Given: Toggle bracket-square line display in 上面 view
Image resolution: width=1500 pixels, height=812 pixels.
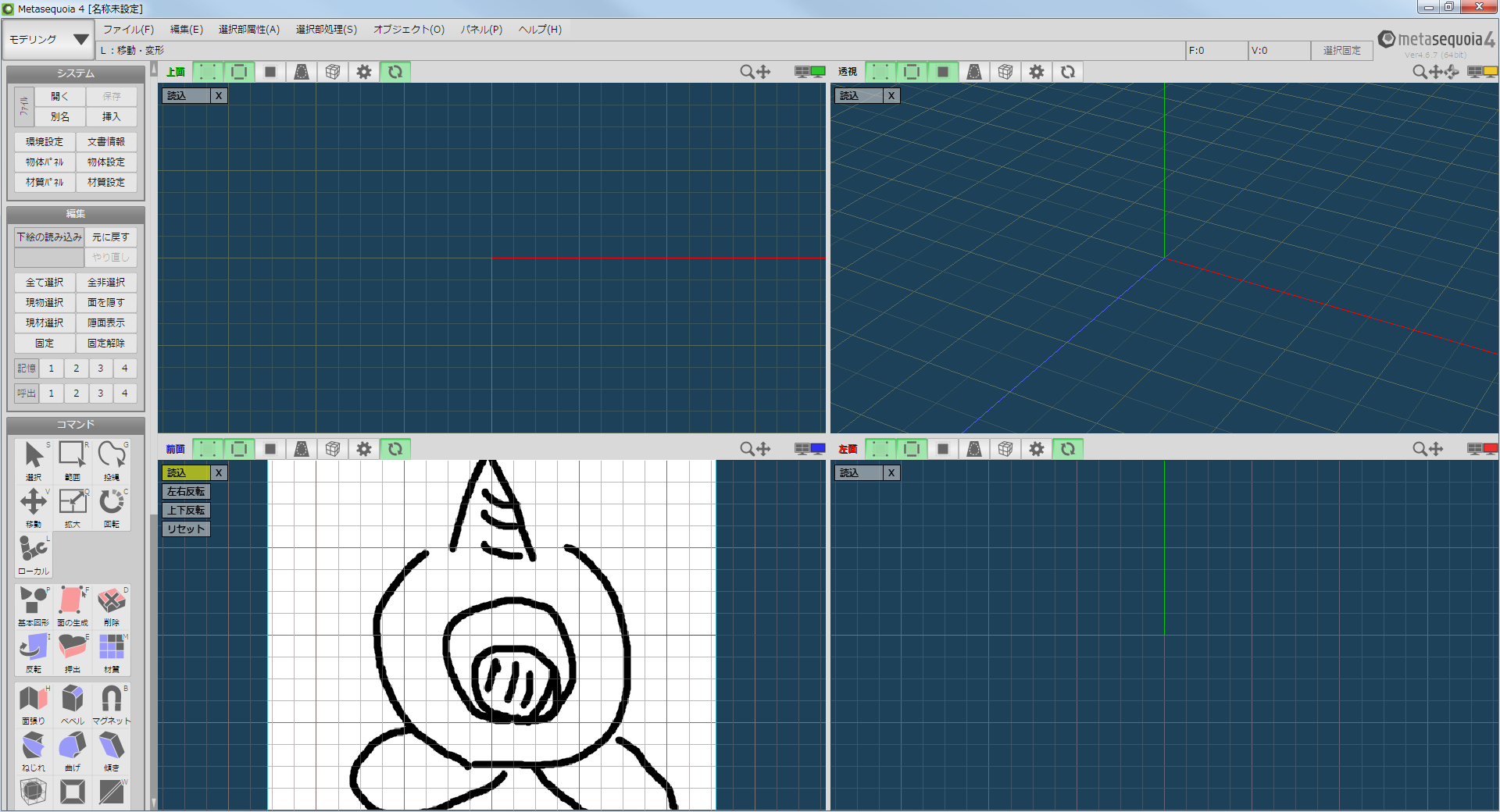Looking at the screenshot, I should 239,72.
